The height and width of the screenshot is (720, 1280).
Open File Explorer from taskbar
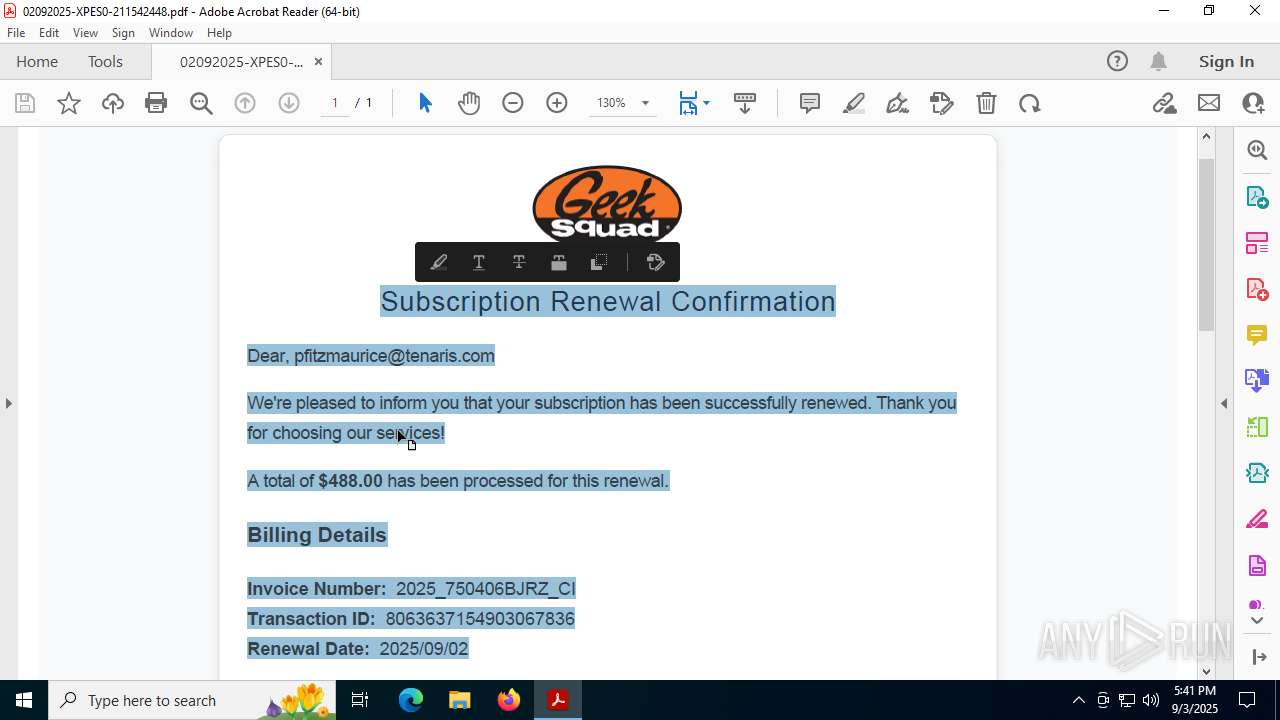(x=460, y=700)
